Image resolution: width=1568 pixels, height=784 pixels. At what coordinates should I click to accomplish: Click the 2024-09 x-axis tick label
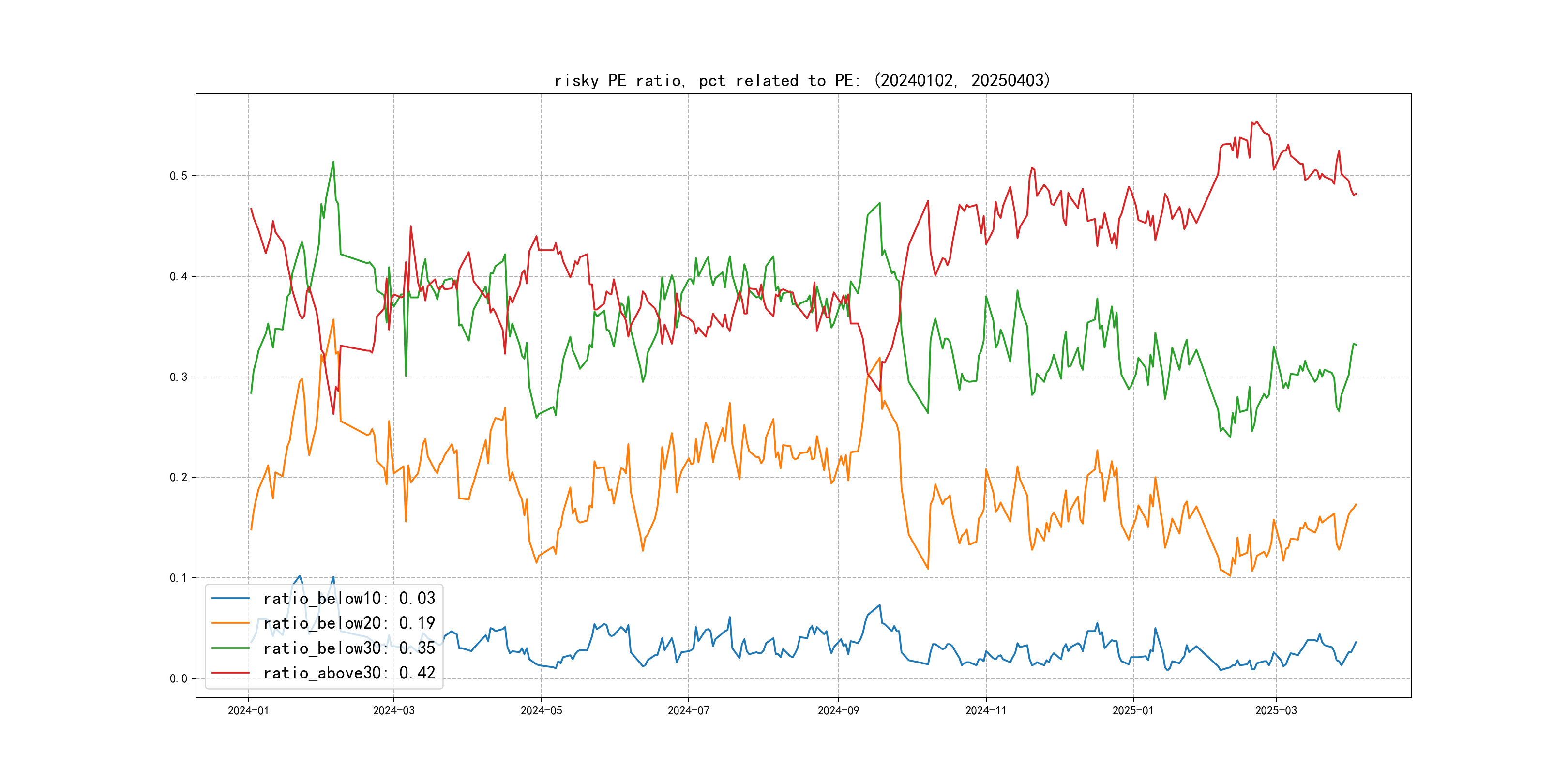pyautogui.click(x=838, y=710)
